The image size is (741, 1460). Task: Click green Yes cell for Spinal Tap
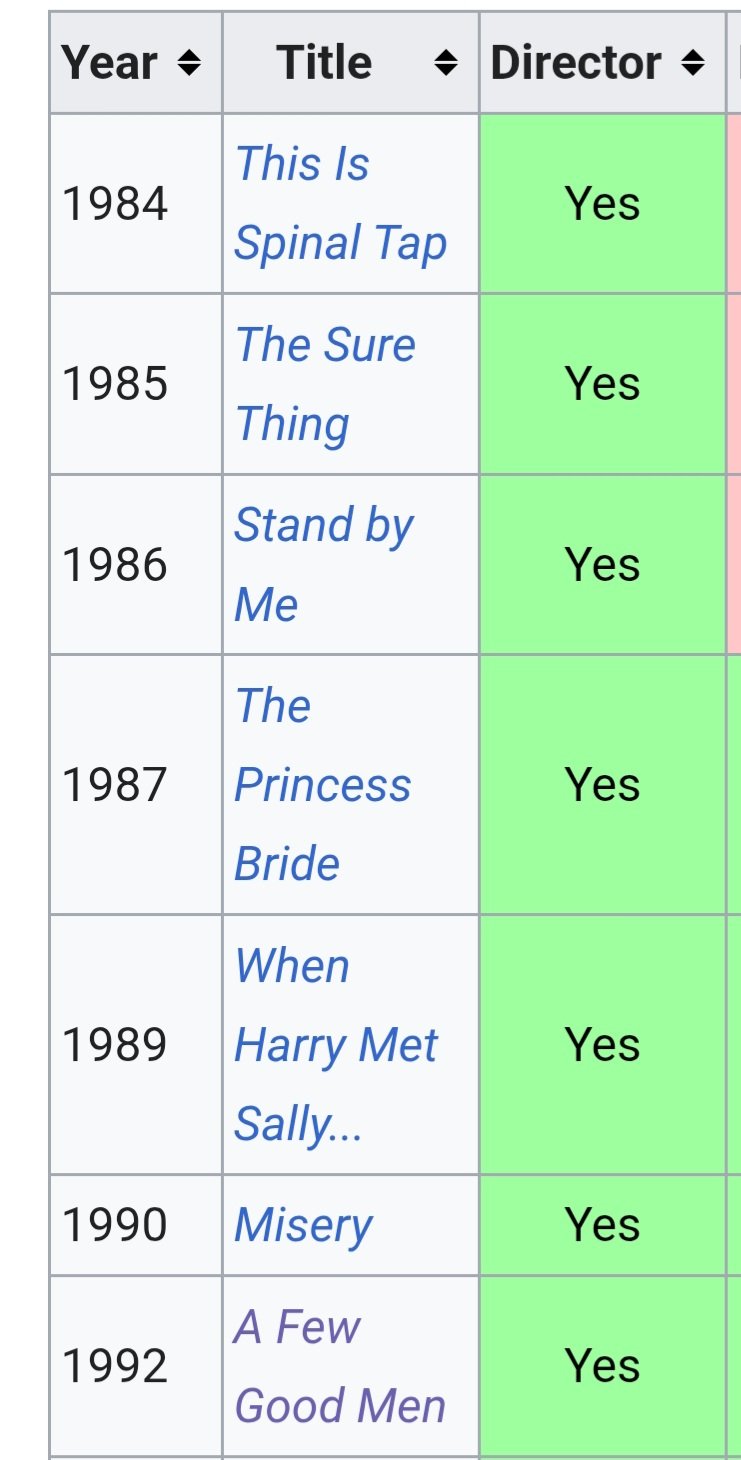click(x=603, y=204)
